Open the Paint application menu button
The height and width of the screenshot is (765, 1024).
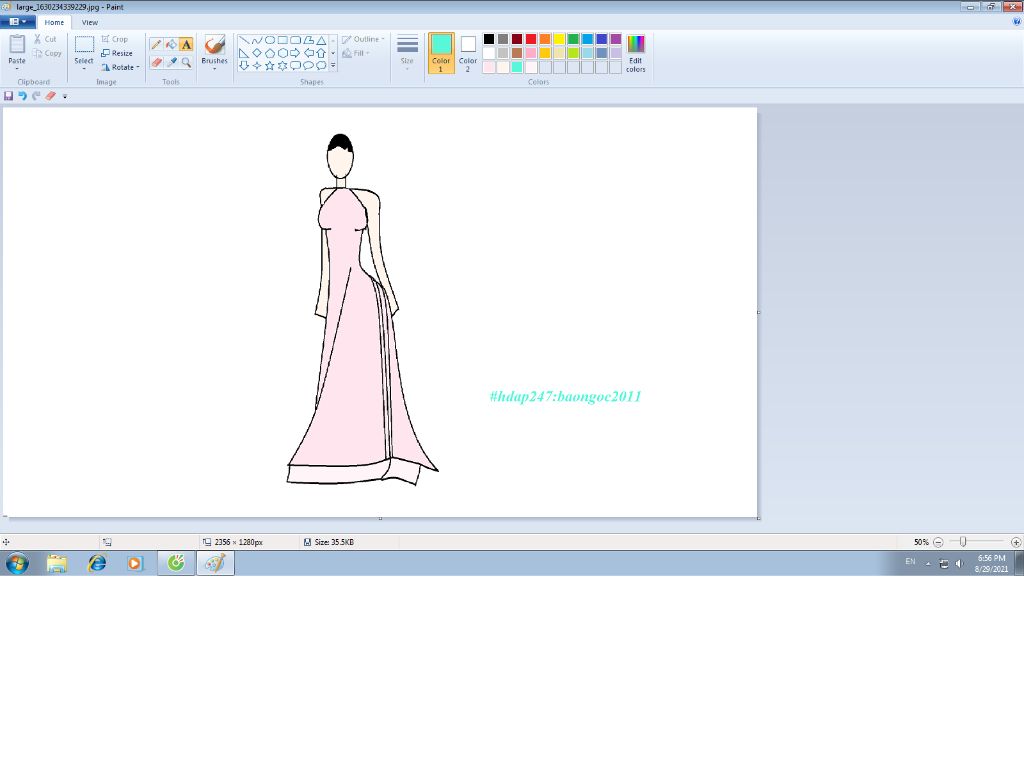point(18,22)
